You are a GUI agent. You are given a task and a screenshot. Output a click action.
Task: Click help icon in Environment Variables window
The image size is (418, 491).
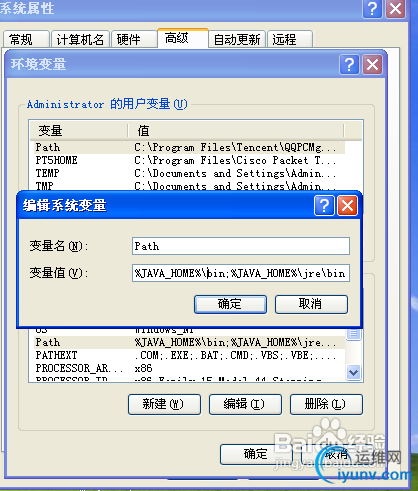pos(349,64)
